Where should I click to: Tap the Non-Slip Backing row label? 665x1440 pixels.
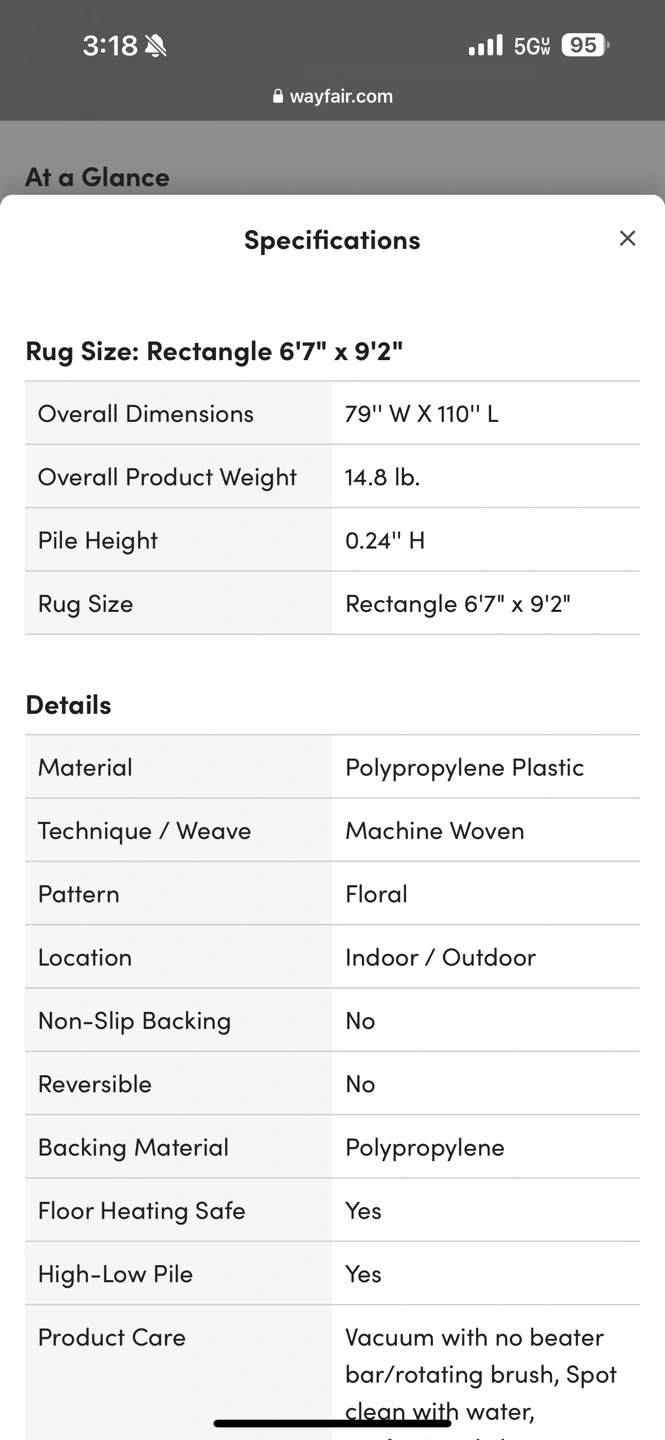pos(134,1021)
